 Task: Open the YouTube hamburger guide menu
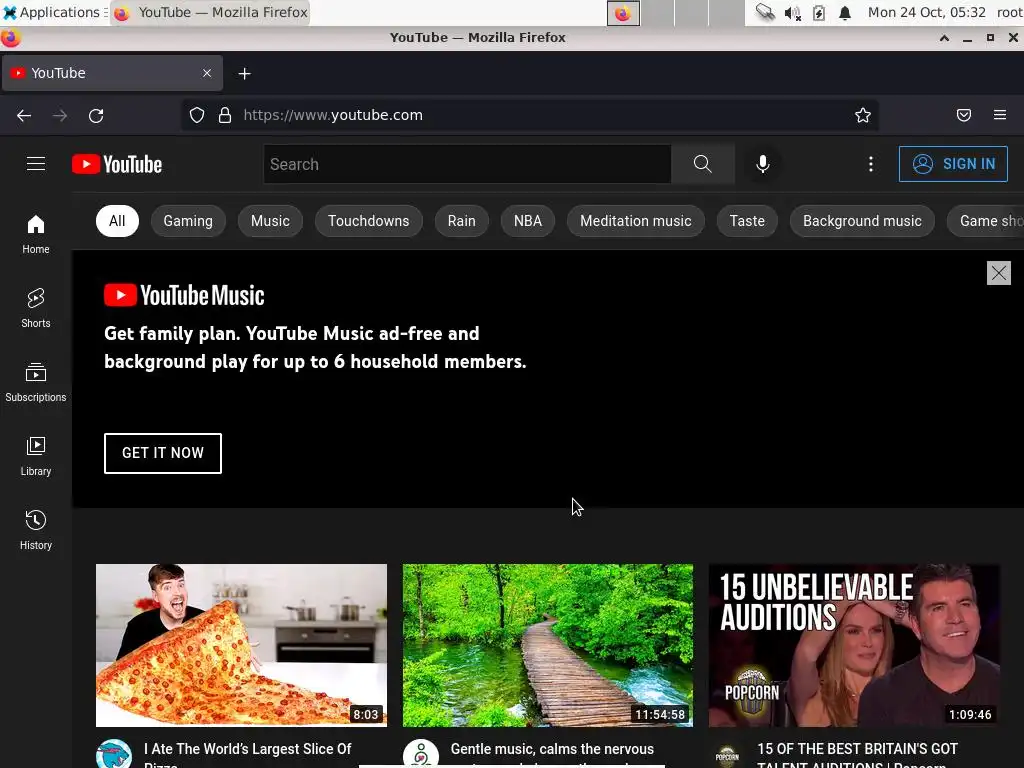pos(36,164)
